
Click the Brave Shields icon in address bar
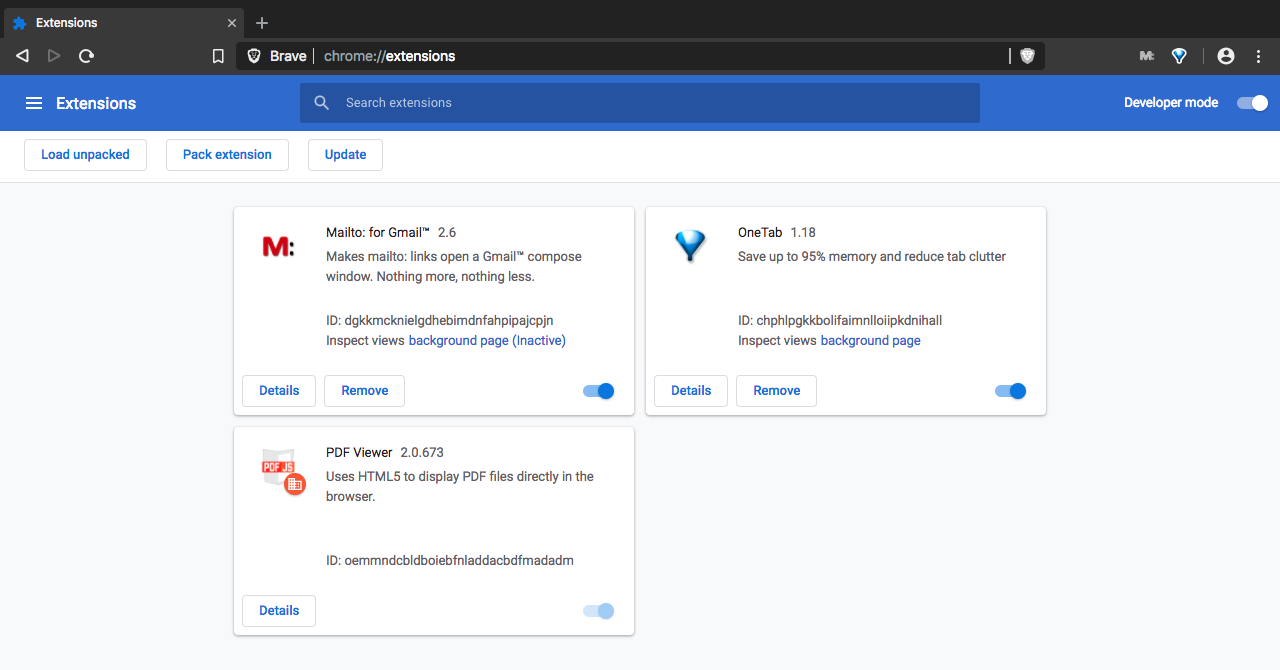coord(1027,56)
